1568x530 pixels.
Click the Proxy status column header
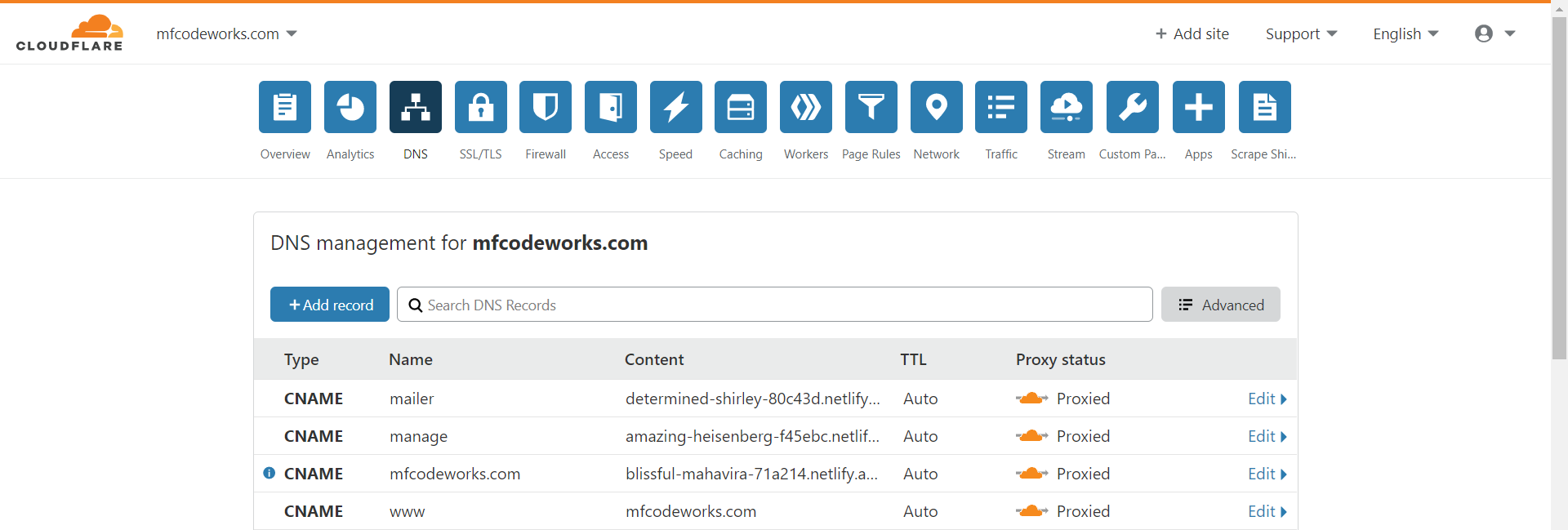tap(1061, 359)
